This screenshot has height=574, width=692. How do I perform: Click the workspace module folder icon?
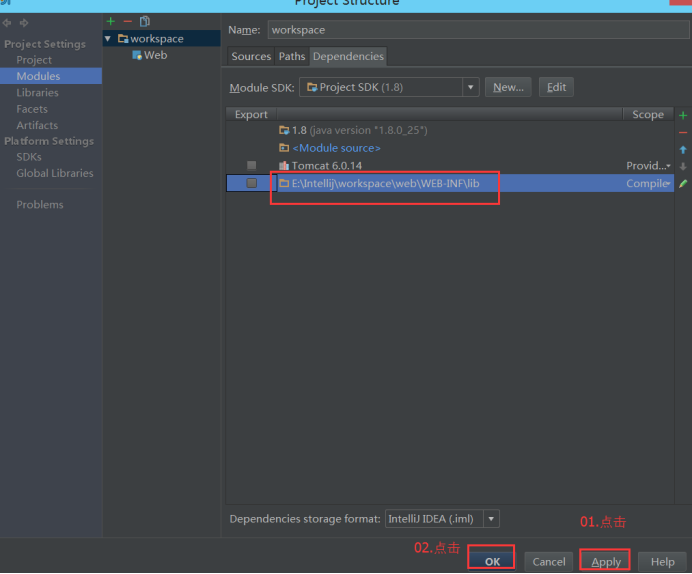[123, 39]
